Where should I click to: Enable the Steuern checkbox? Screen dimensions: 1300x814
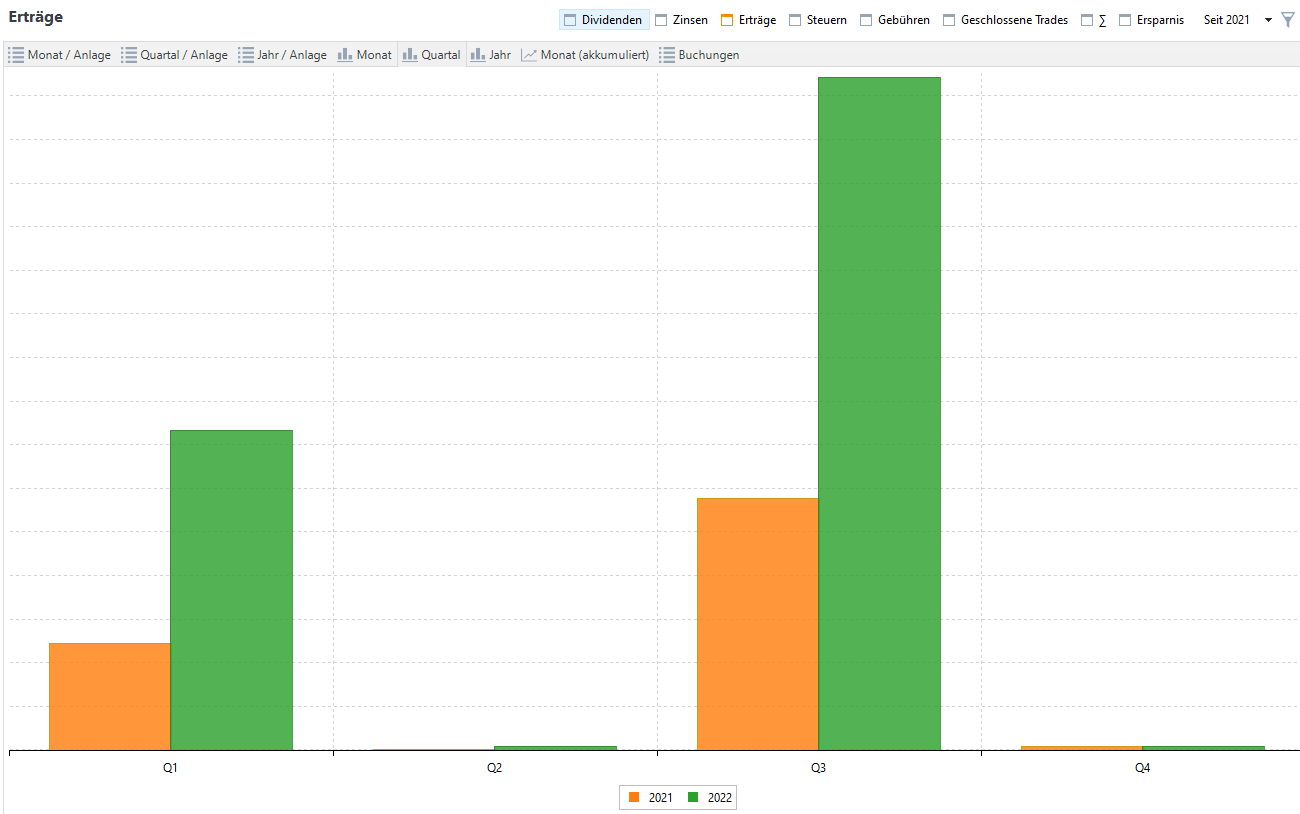795,20
